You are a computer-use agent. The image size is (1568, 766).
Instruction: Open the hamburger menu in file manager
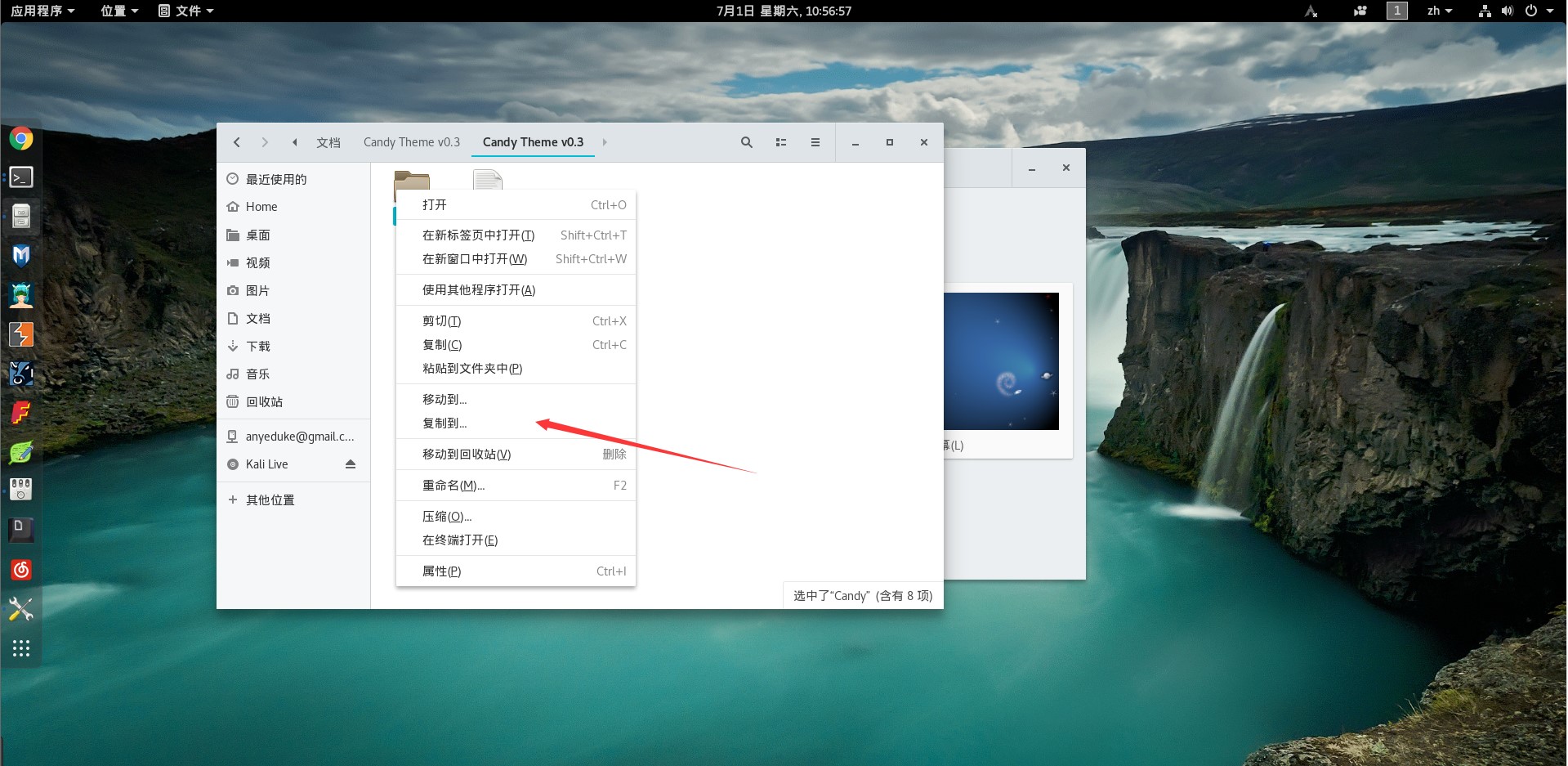(815, 142)
